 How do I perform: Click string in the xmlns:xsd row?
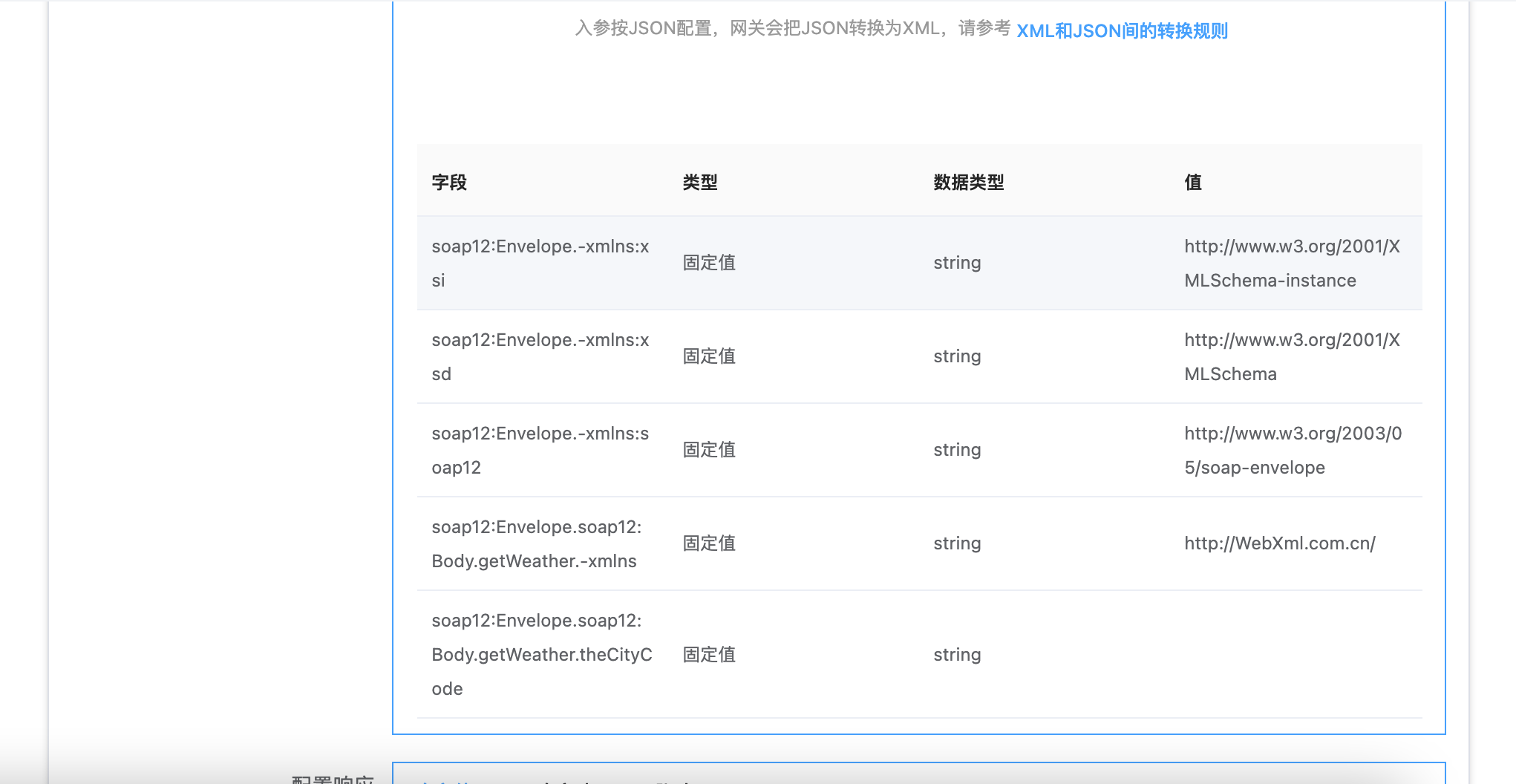coord(957,356)
